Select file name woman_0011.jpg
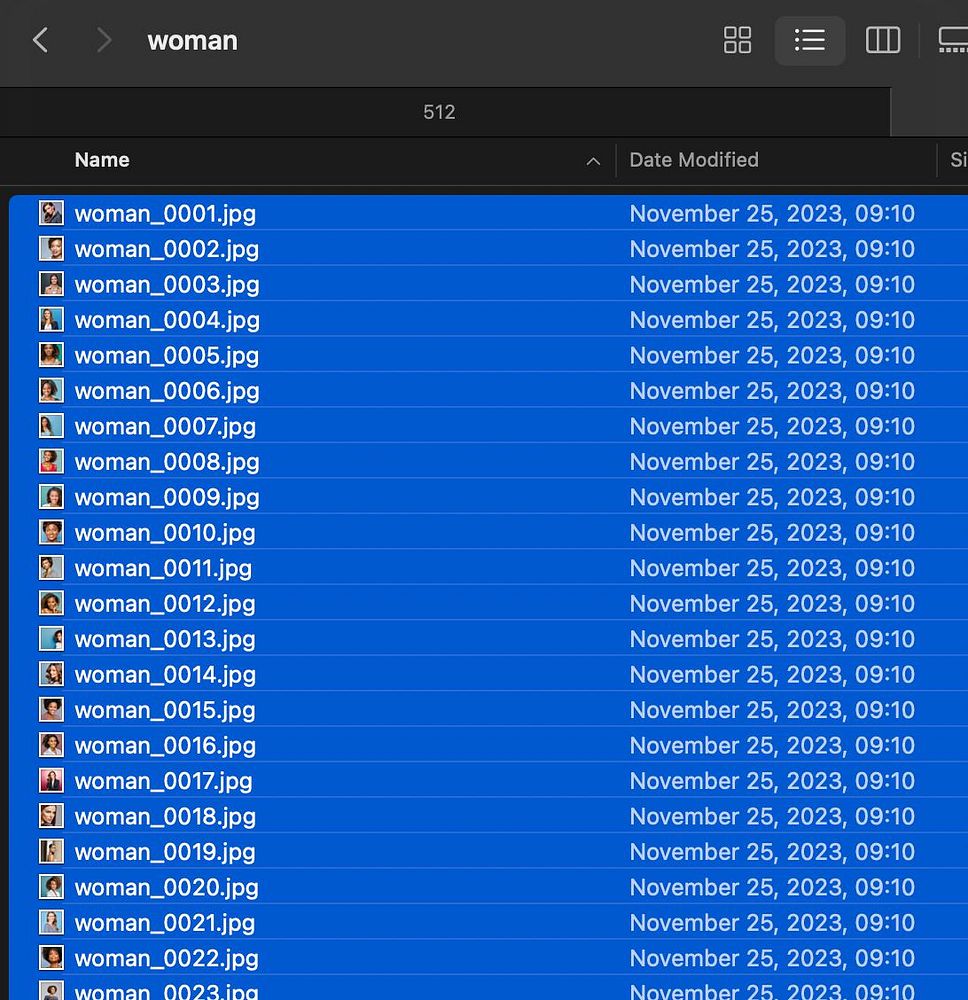 (x=163, y=569)
